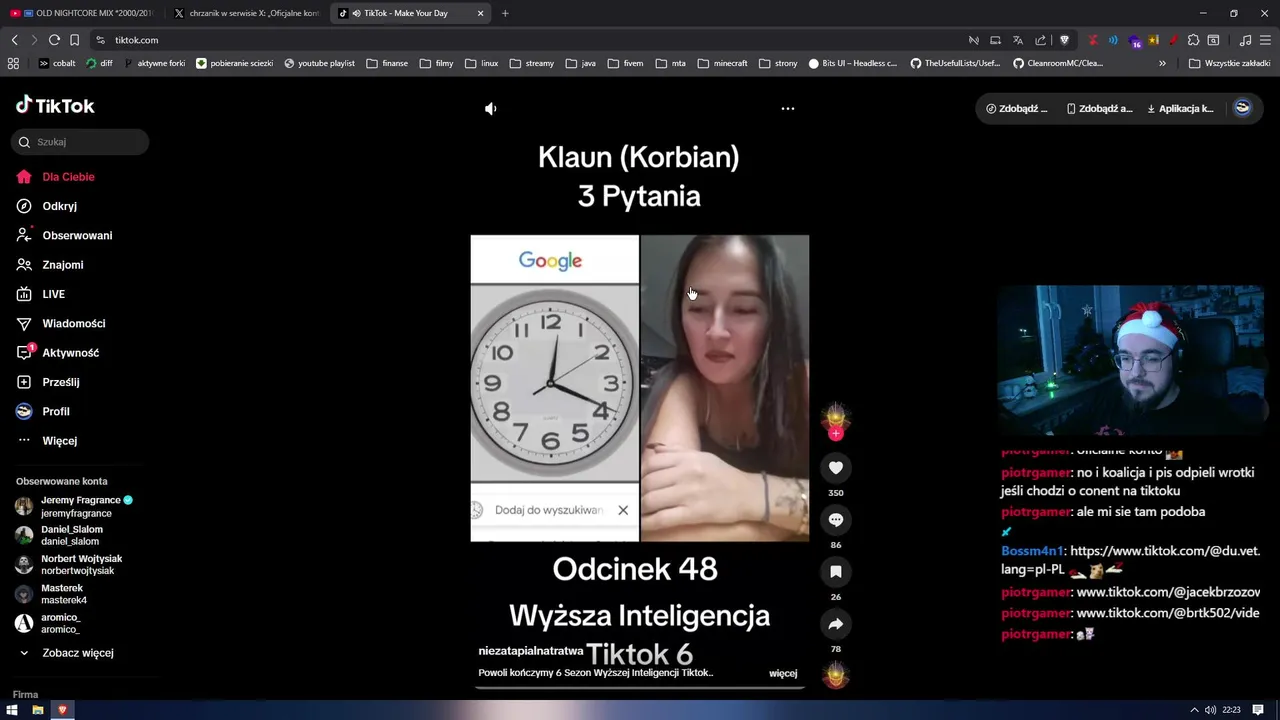Image resolution: width=1280 pixels, height=720 pixels.
Task: Open the streamy bookmark folder
Action: point(532,63)
